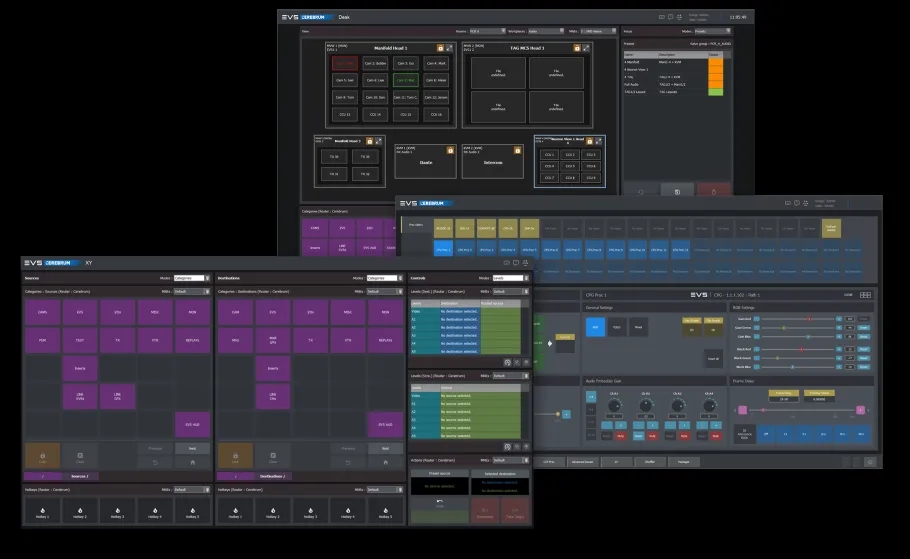Click Next button under Sources grid
Image resolution: width=910 pixels, height=559 pixels.
(192, 449)
